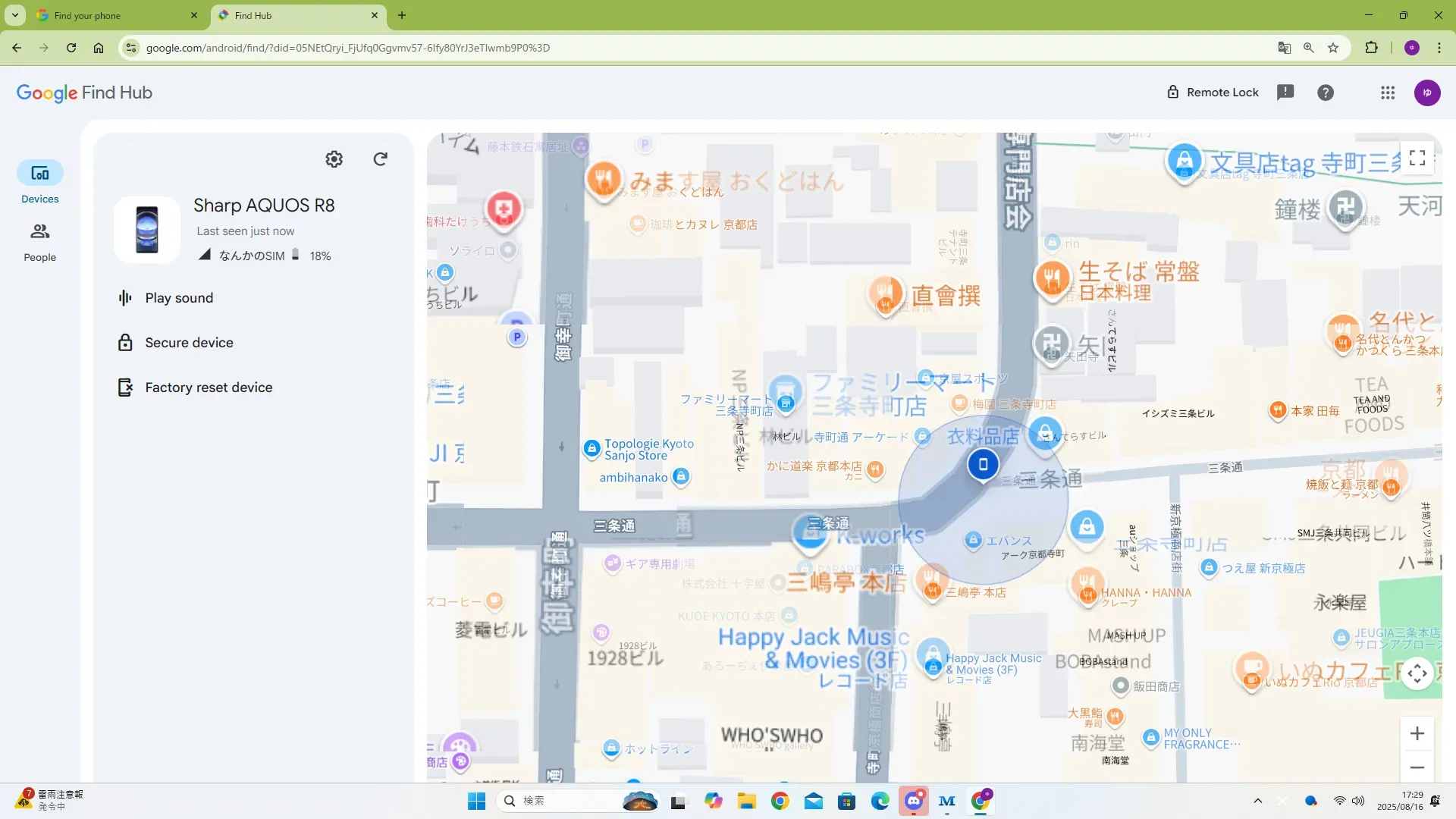The height and width of the screenshot is (819, 1456).
Task: Zoom out on the map
Action: pyautogui.click(x=1417, y=767)
